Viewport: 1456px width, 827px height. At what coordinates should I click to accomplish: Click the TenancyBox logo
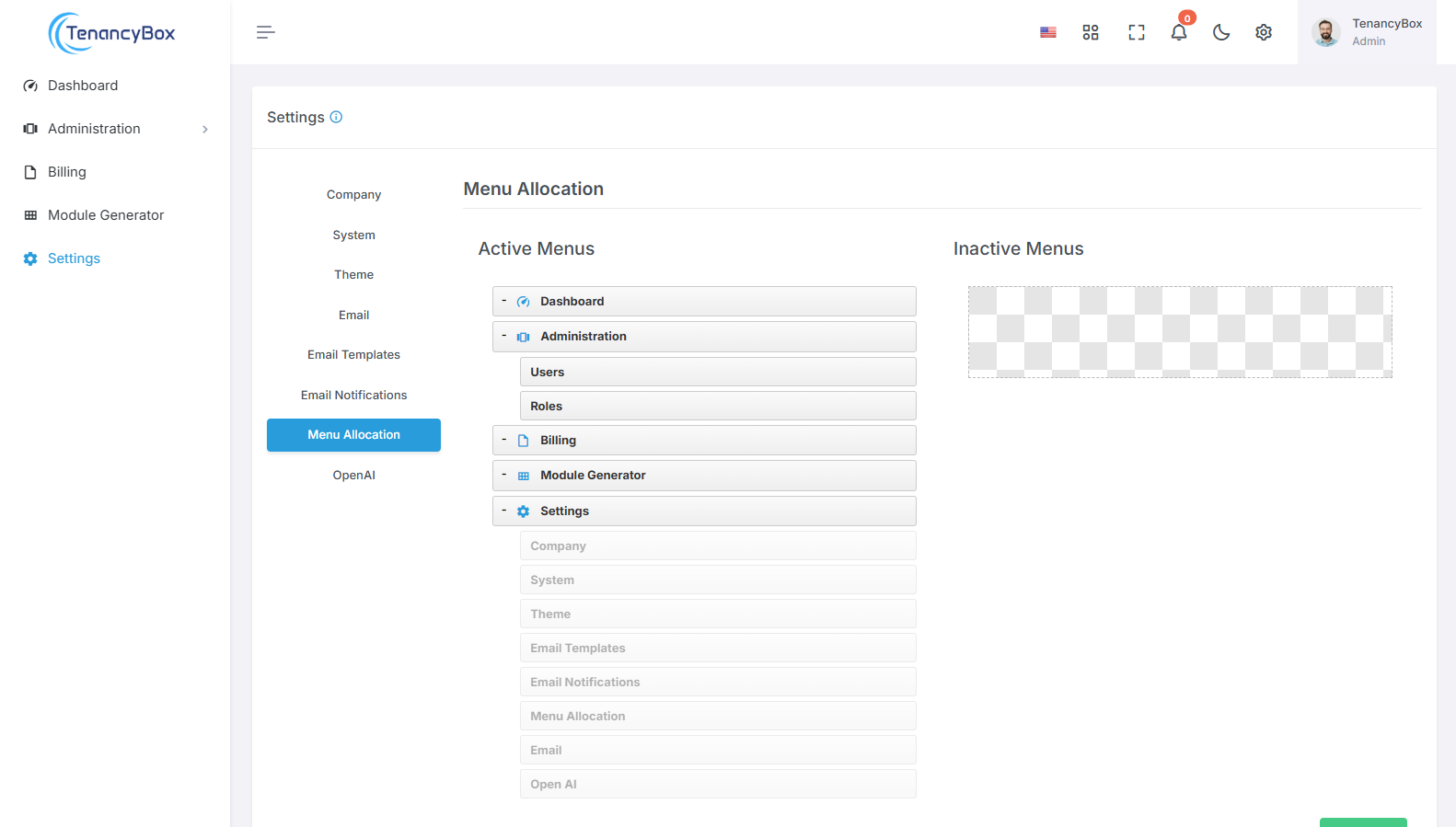pos(112,33)
